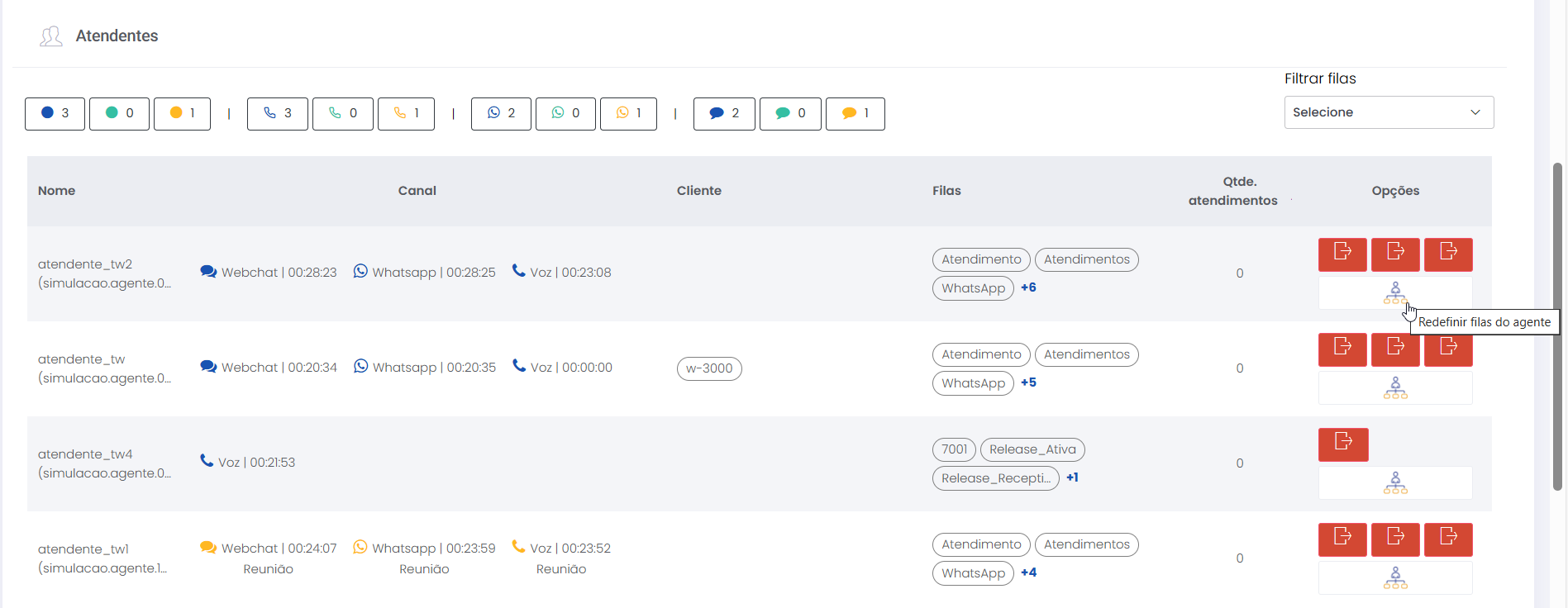Click the Qtde. atendimentos column header
This screenshot has height=608, width=1568.
pos(1232,191)
